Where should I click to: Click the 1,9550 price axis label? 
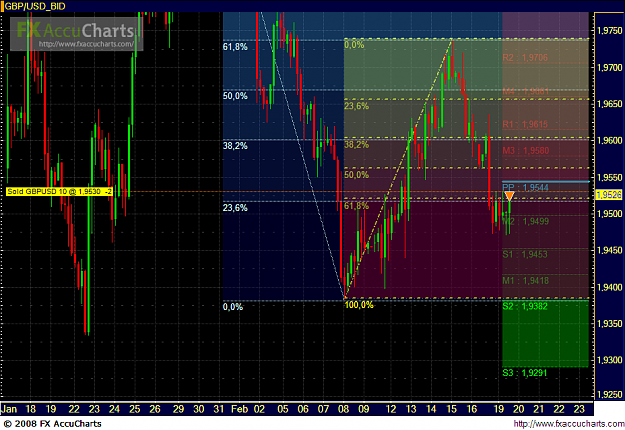pos(610,177)
